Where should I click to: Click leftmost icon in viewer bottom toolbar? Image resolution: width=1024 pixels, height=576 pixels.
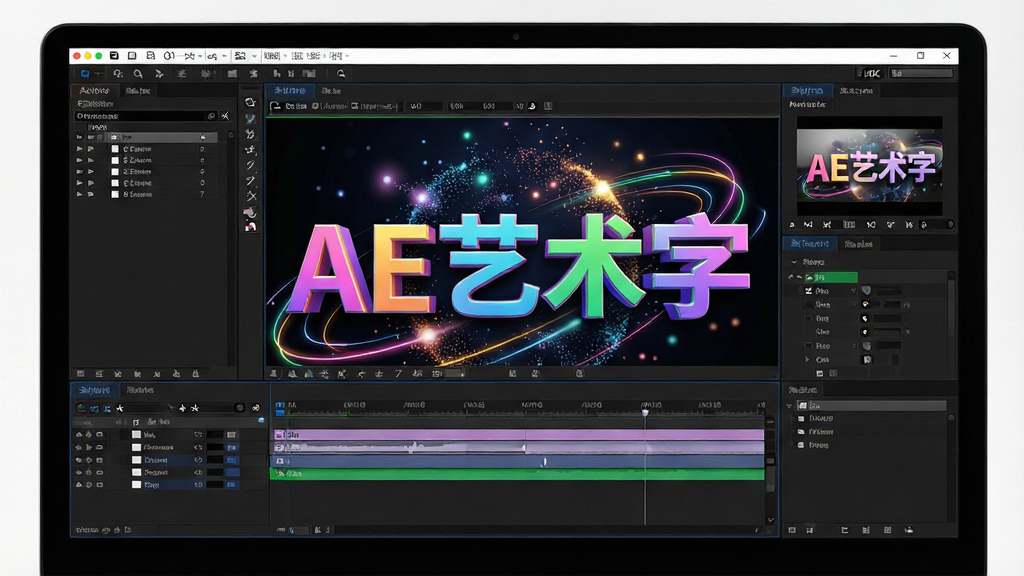pos(274,374)
